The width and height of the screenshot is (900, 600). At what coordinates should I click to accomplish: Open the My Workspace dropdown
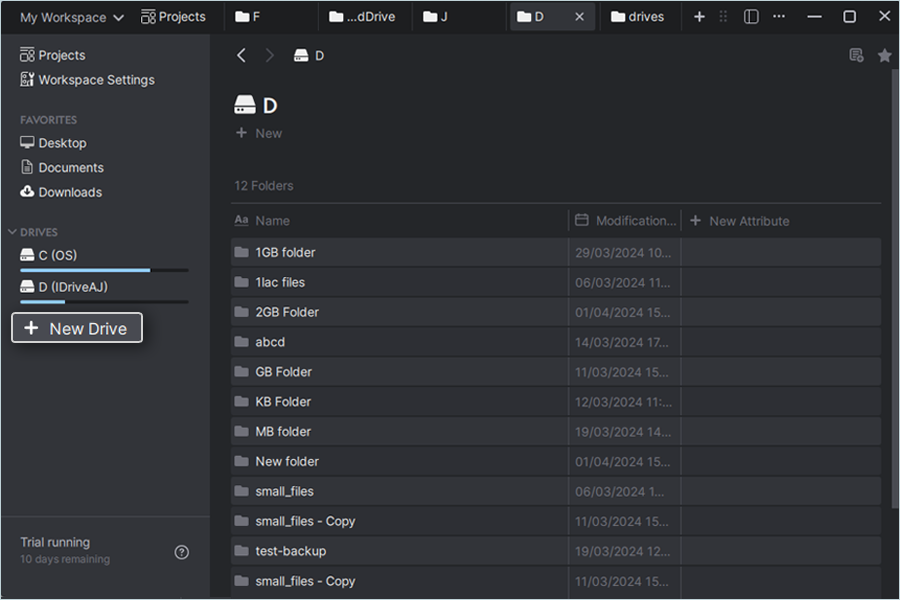[x=72, y=17]
